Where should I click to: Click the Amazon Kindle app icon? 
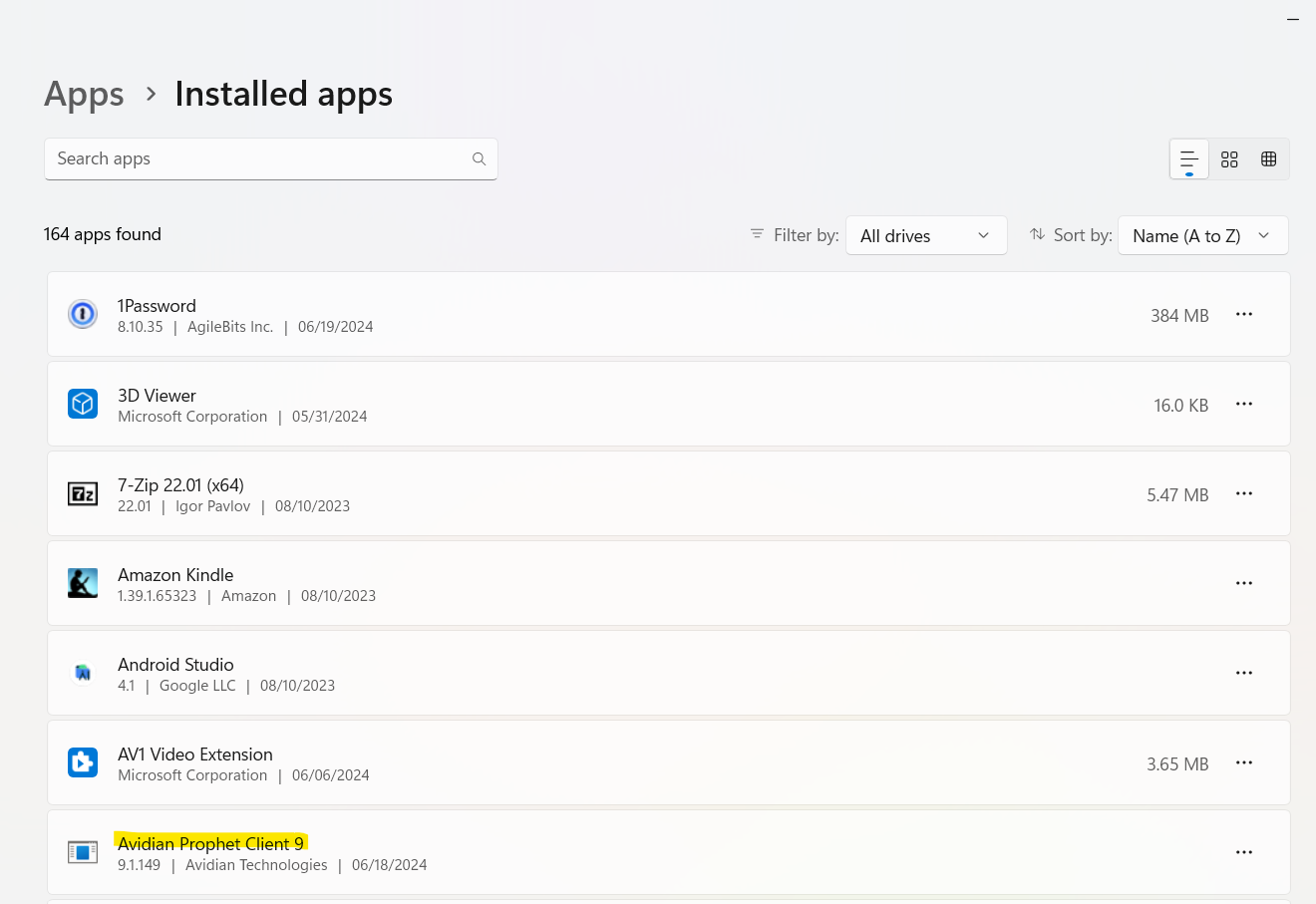point(83,583)
